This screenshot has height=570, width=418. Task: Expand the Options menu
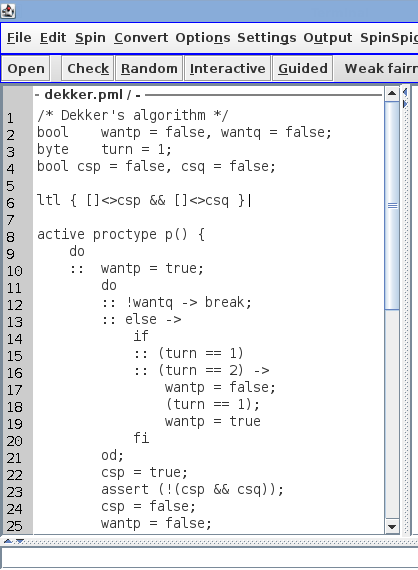point(203,38)
